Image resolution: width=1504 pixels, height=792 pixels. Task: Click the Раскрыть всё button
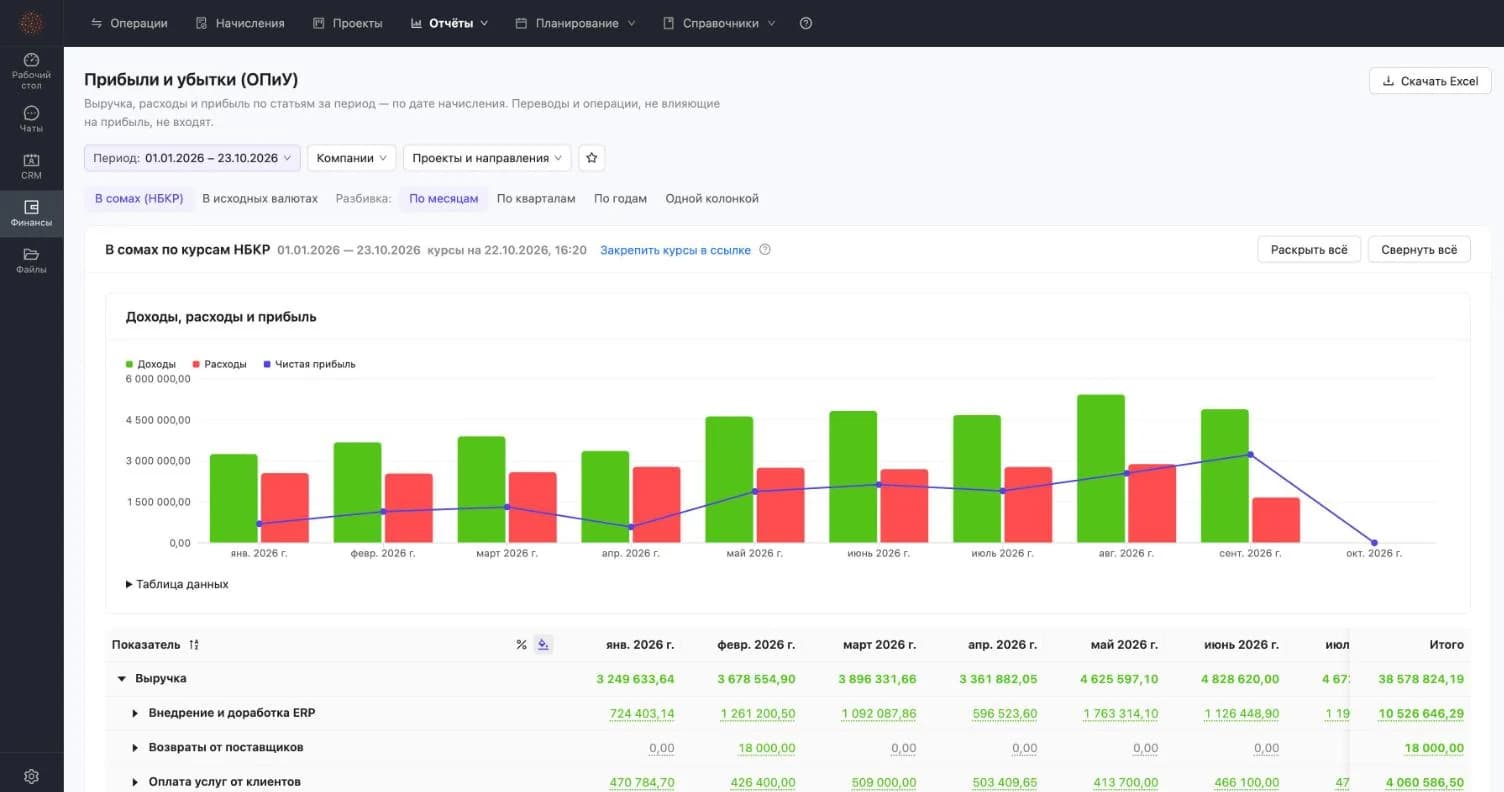coord(1308,250)
